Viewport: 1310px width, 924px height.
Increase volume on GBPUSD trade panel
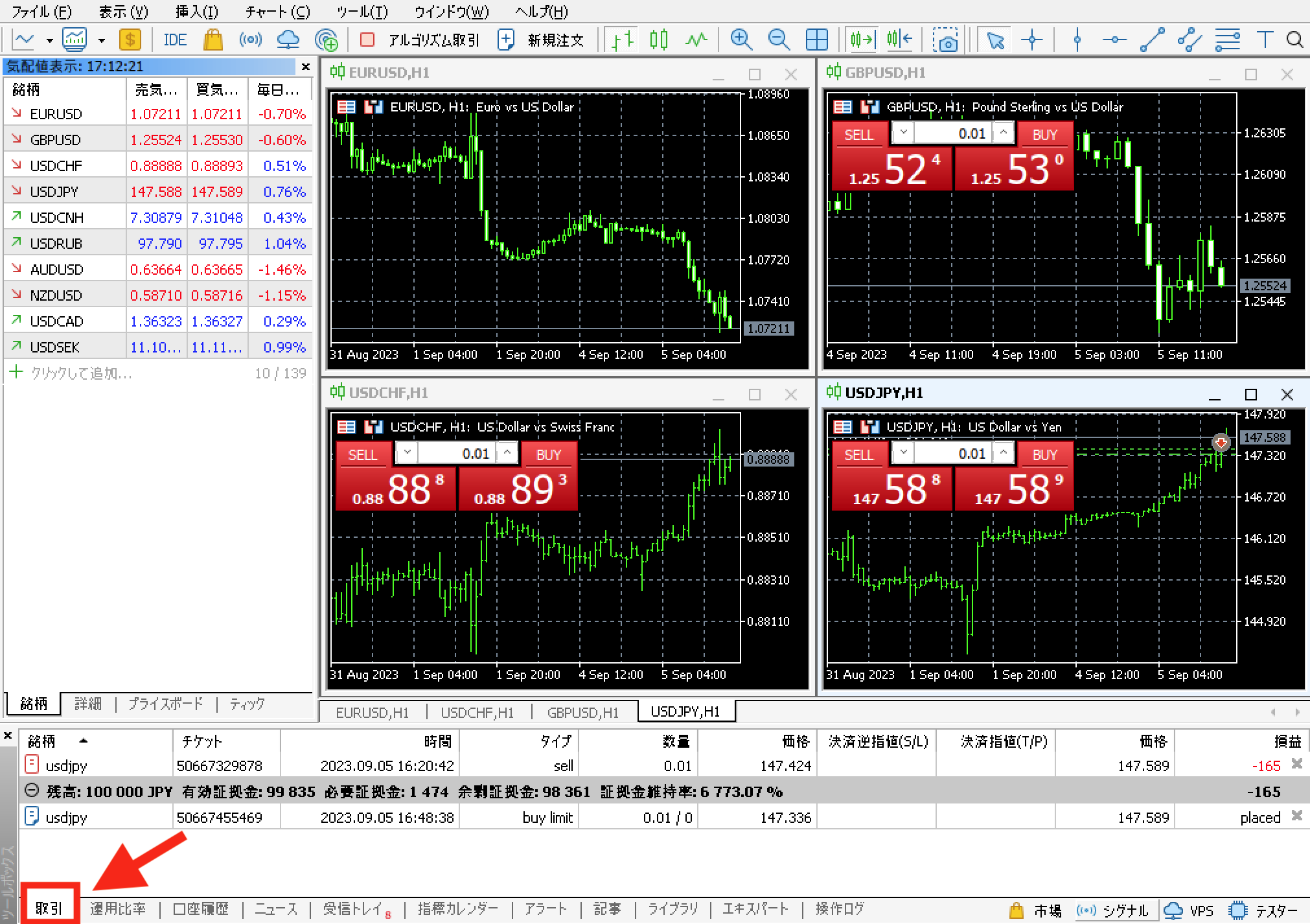coord(1004,133)
